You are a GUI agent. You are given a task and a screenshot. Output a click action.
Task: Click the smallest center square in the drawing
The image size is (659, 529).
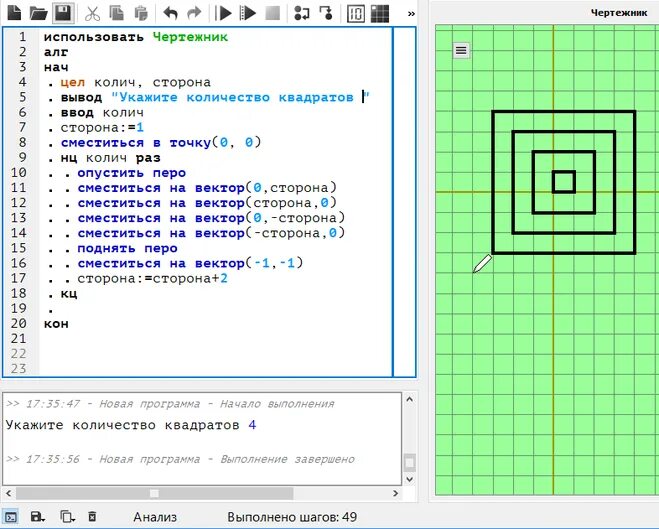click(x=564, y=182)
